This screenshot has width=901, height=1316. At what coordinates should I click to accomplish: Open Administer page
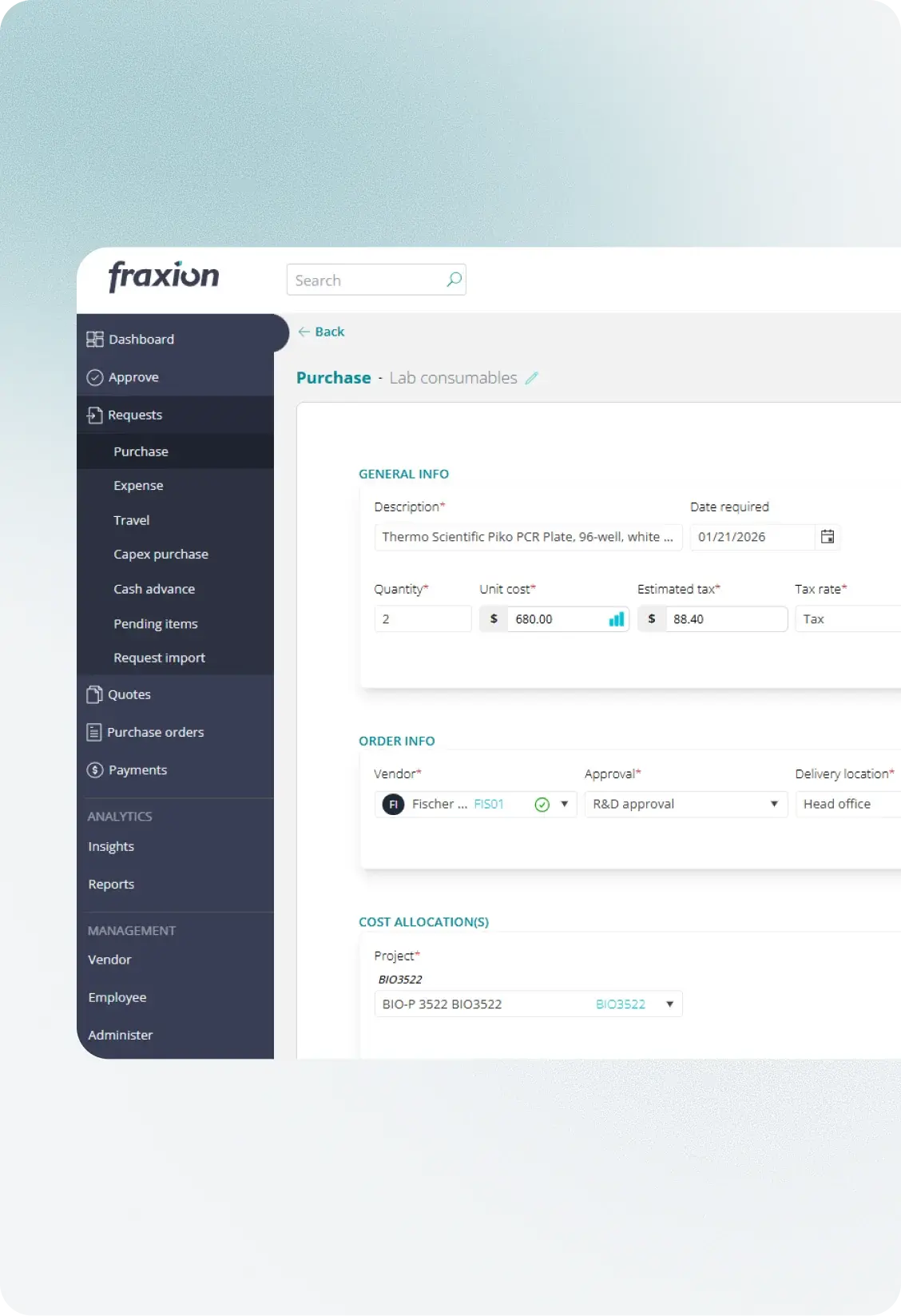point(120,1035)
